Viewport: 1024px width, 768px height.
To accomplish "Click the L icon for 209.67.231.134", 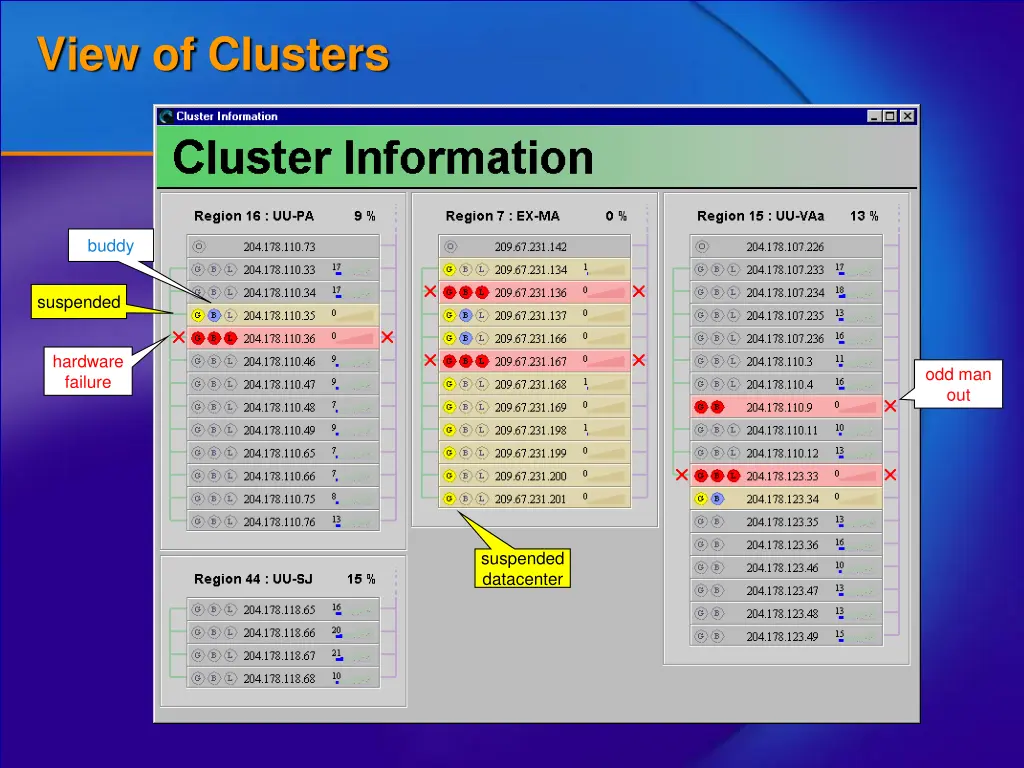I will coord(482,270).
